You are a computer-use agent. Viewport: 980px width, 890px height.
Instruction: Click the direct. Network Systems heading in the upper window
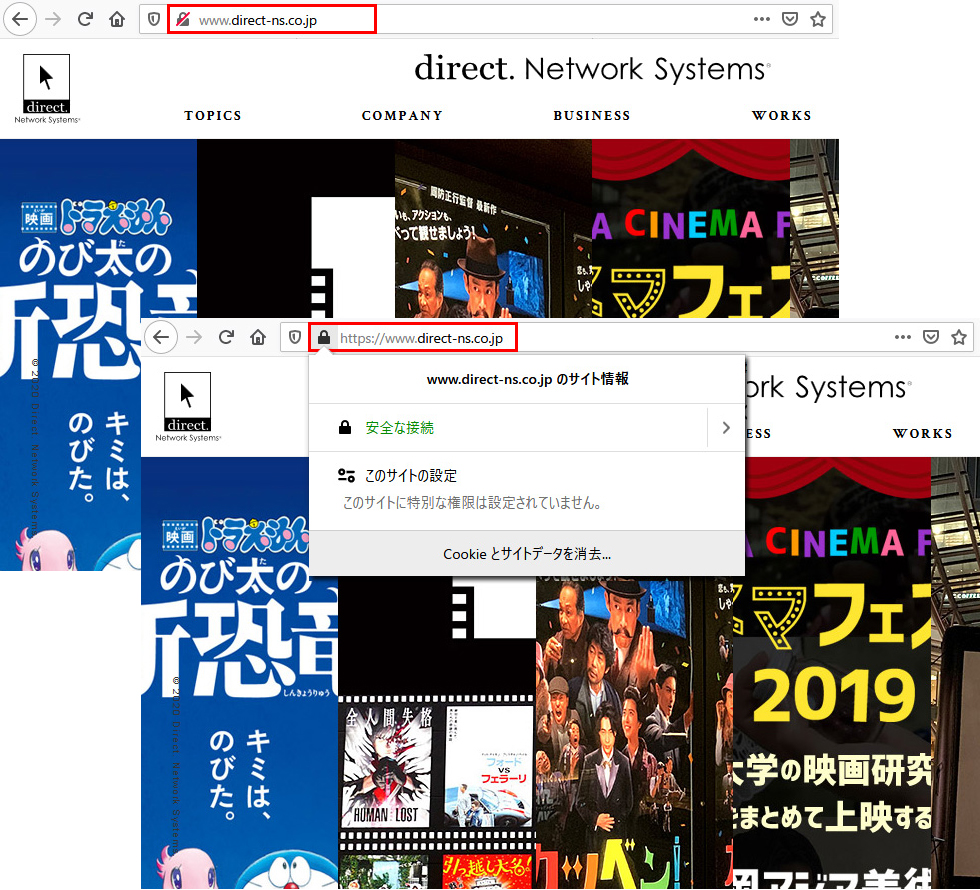pos(592,68)
